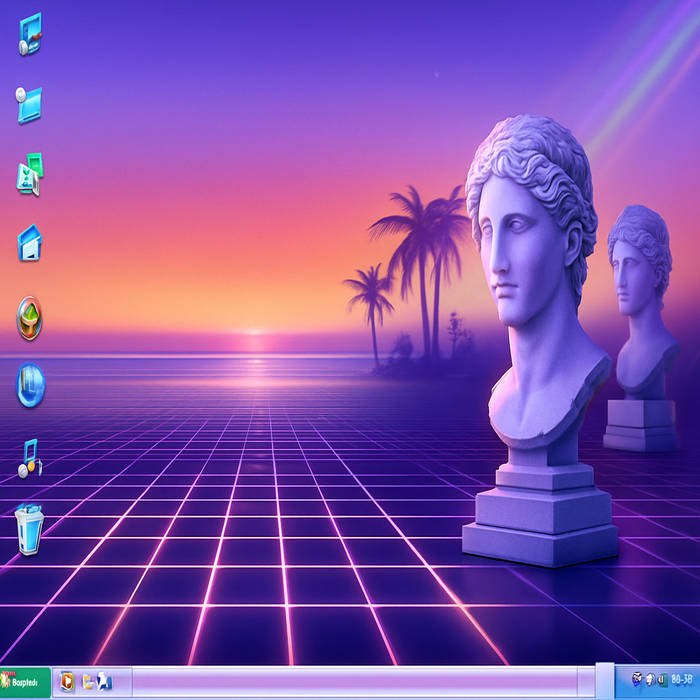Open the Recycle Bin desktop icon
700x700 pixels.
coord(30,529)
